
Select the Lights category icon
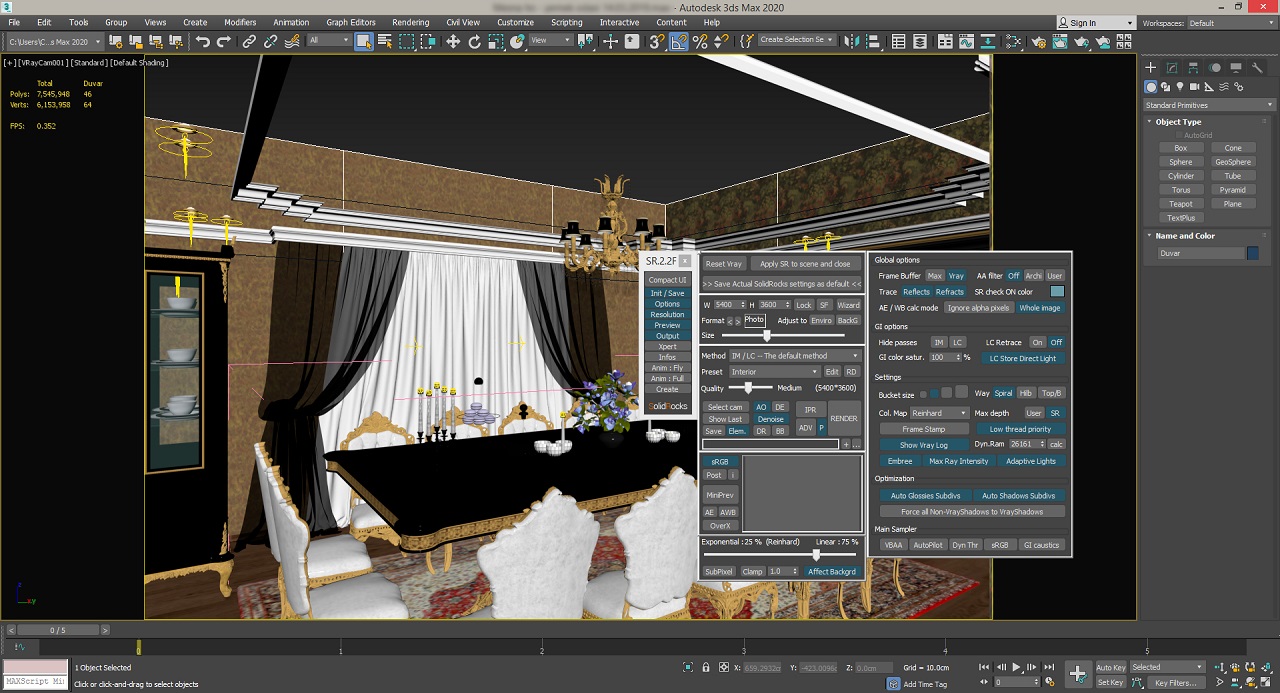pos(1180,87)
